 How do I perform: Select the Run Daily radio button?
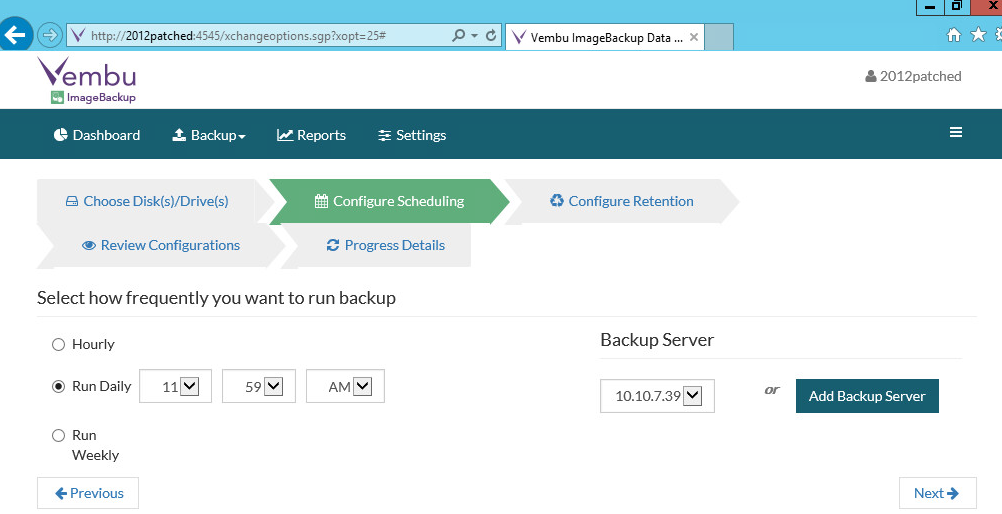(x=58, y=386)
